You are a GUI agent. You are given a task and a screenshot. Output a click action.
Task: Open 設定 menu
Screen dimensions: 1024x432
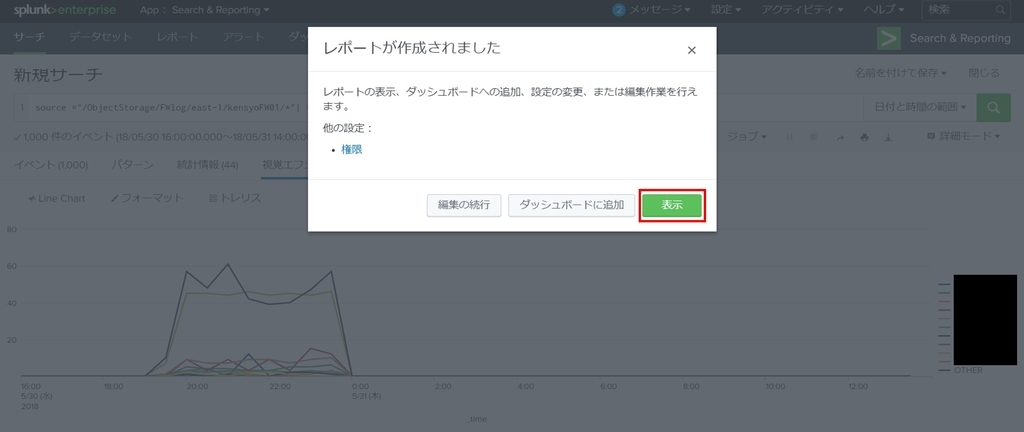pos(726,10)
